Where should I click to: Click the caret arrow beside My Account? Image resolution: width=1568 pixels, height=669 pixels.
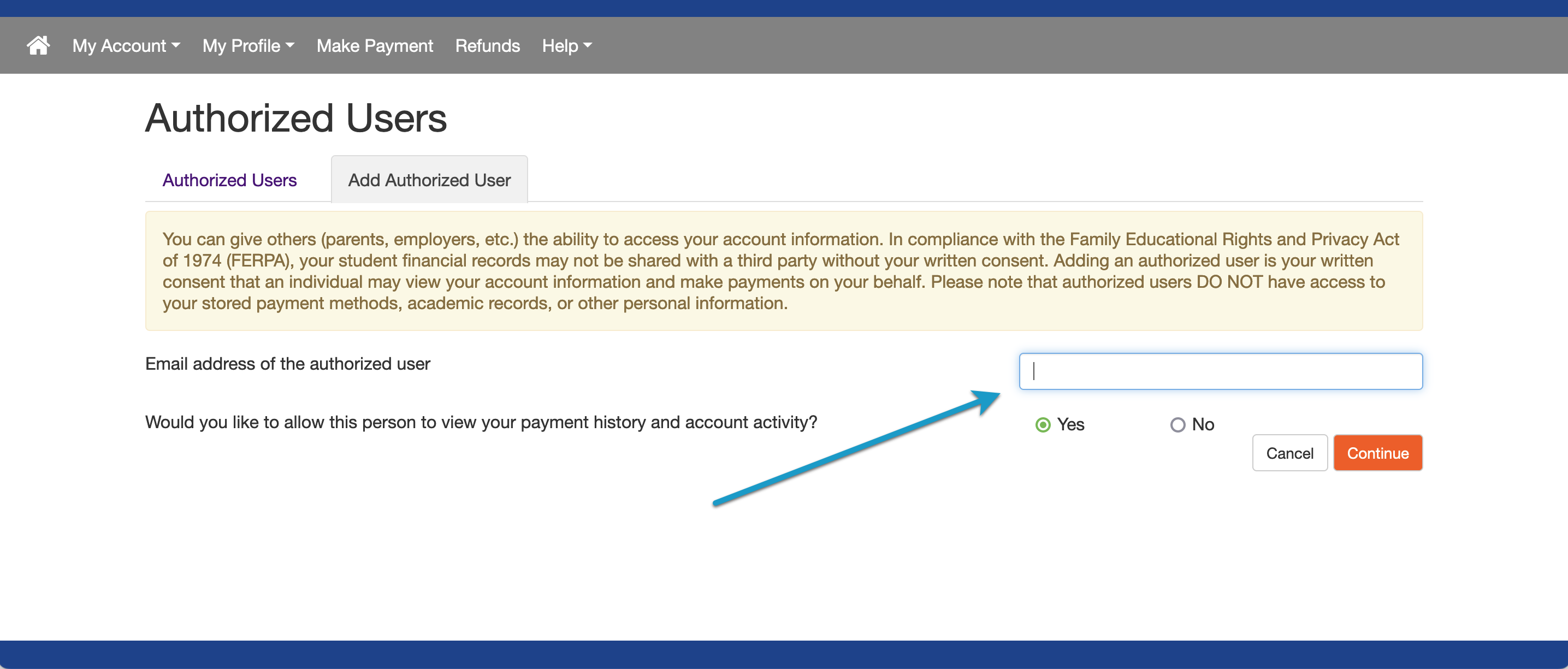[176, 46]
